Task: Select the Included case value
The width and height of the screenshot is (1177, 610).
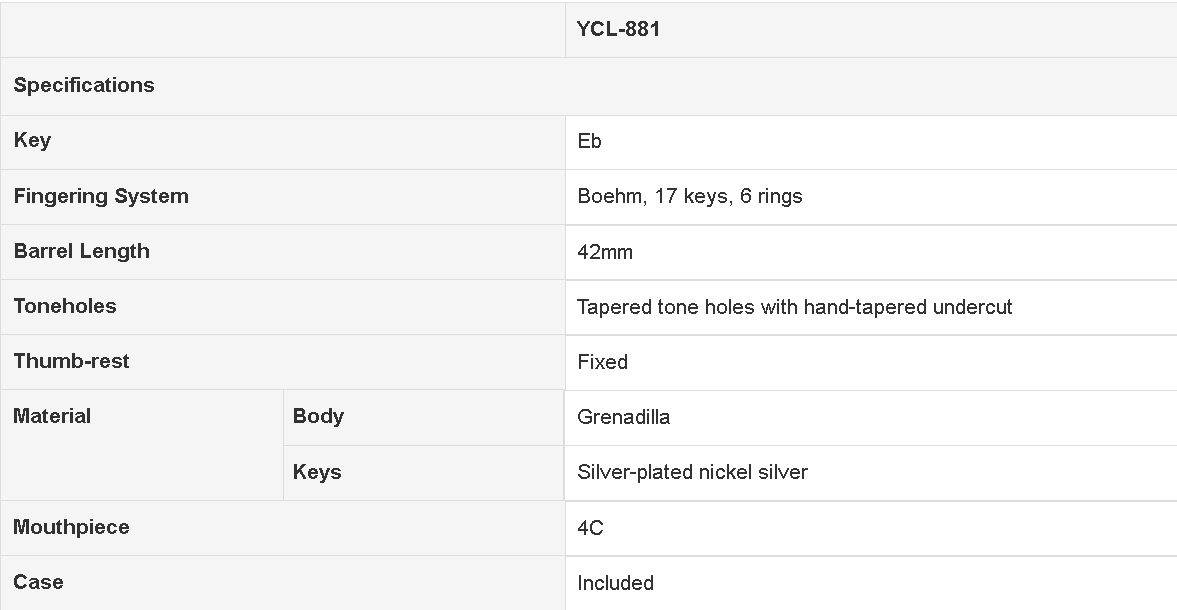Action: click(616, 583)
